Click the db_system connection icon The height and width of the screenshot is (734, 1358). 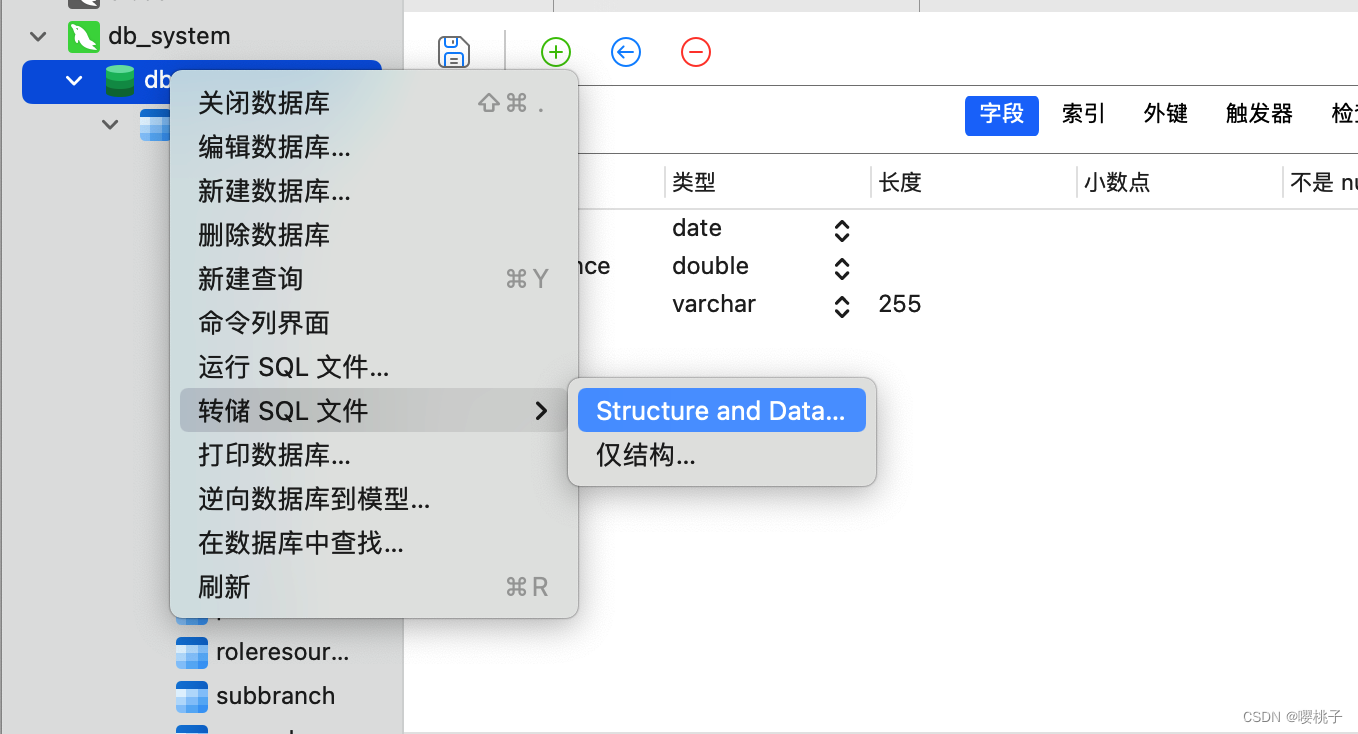coord(84,37)
